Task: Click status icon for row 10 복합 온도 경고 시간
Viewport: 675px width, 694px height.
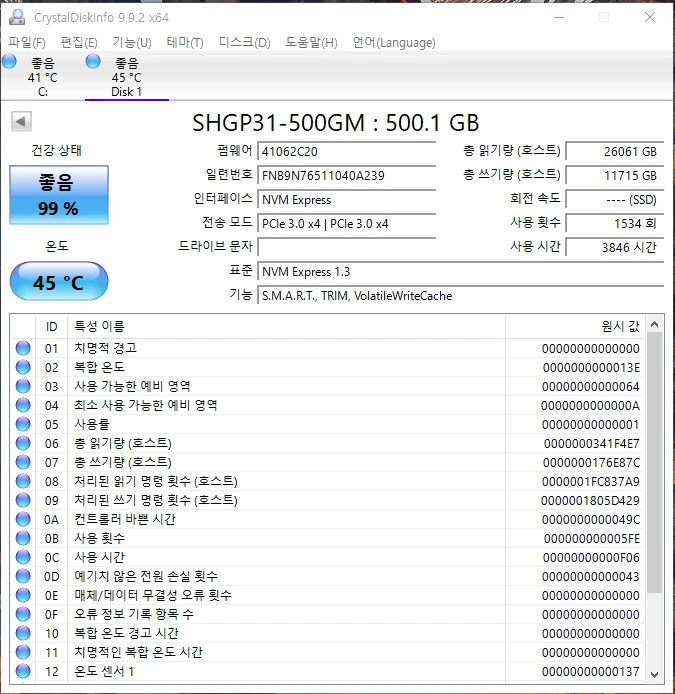Action: (x=23, y=633)
